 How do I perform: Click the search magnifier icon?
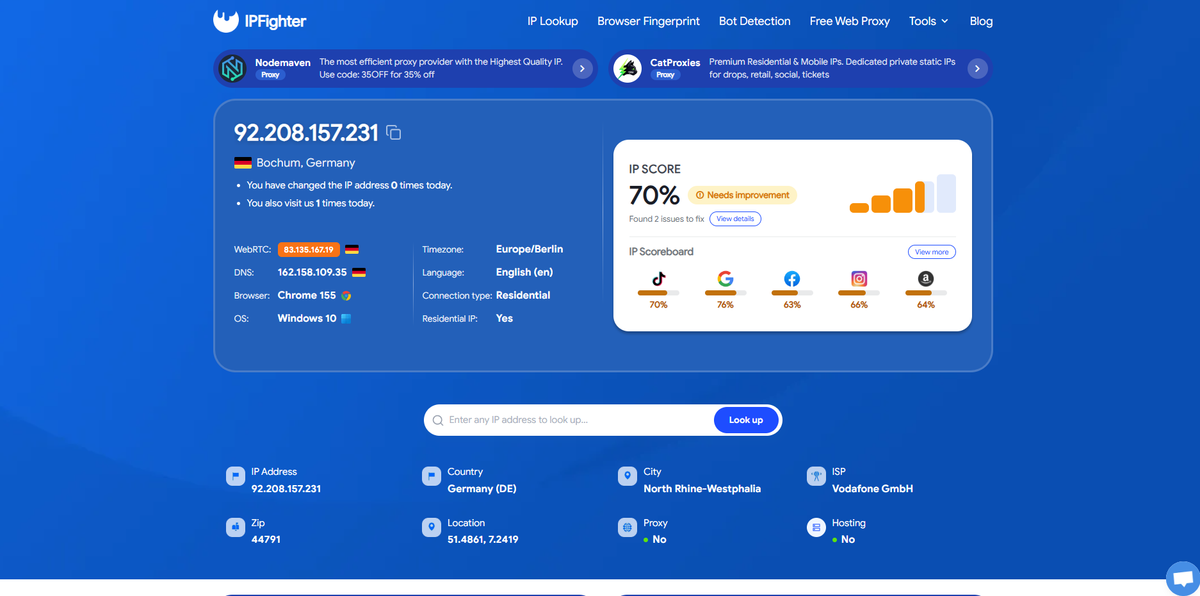[437, 420]
